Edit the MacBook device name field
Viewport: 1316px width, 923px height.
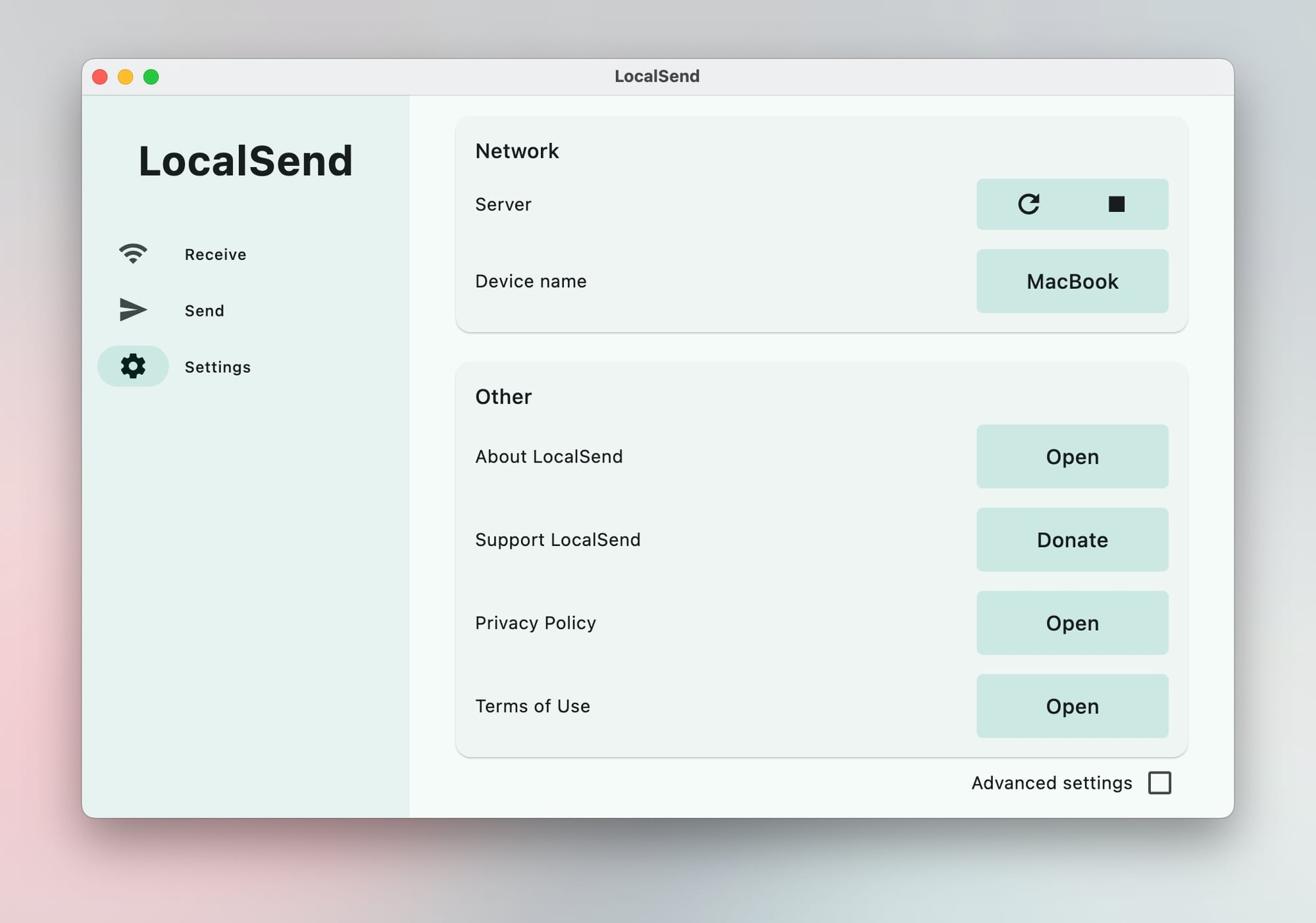point(1072,282)
